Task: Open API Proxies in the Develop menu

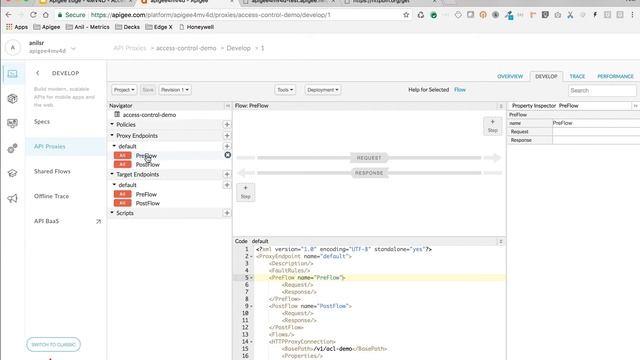Action: pyautogui.click(x=50, y=147)
